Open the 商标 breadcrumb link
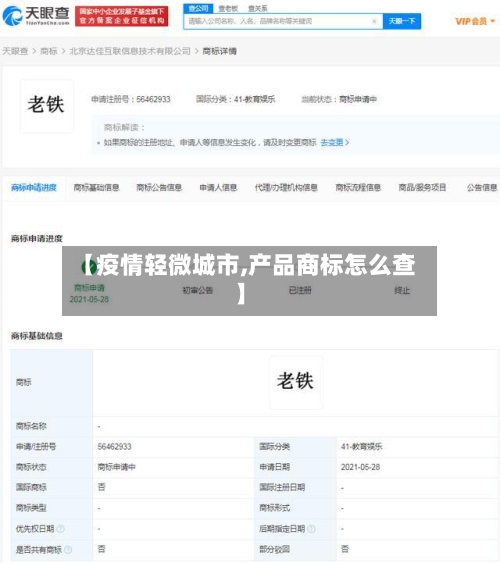Screen dimensions: 500x563 click(48, 51)
